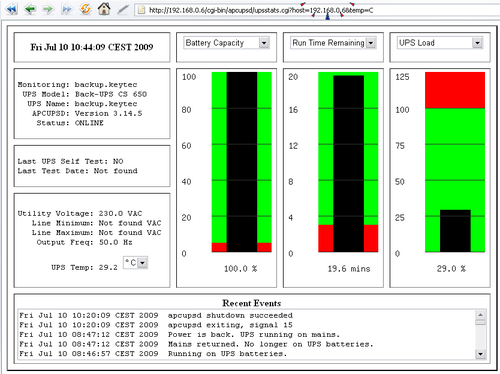
Task: Open the UPS Load dropdown
Action: 440,43
